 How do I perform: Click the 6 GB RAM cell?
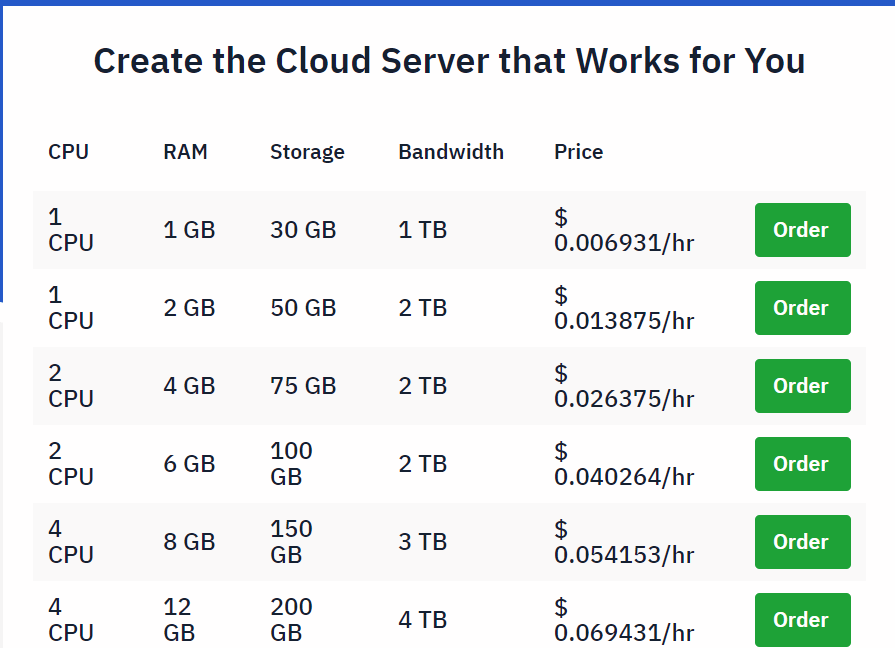click(188, 464)
